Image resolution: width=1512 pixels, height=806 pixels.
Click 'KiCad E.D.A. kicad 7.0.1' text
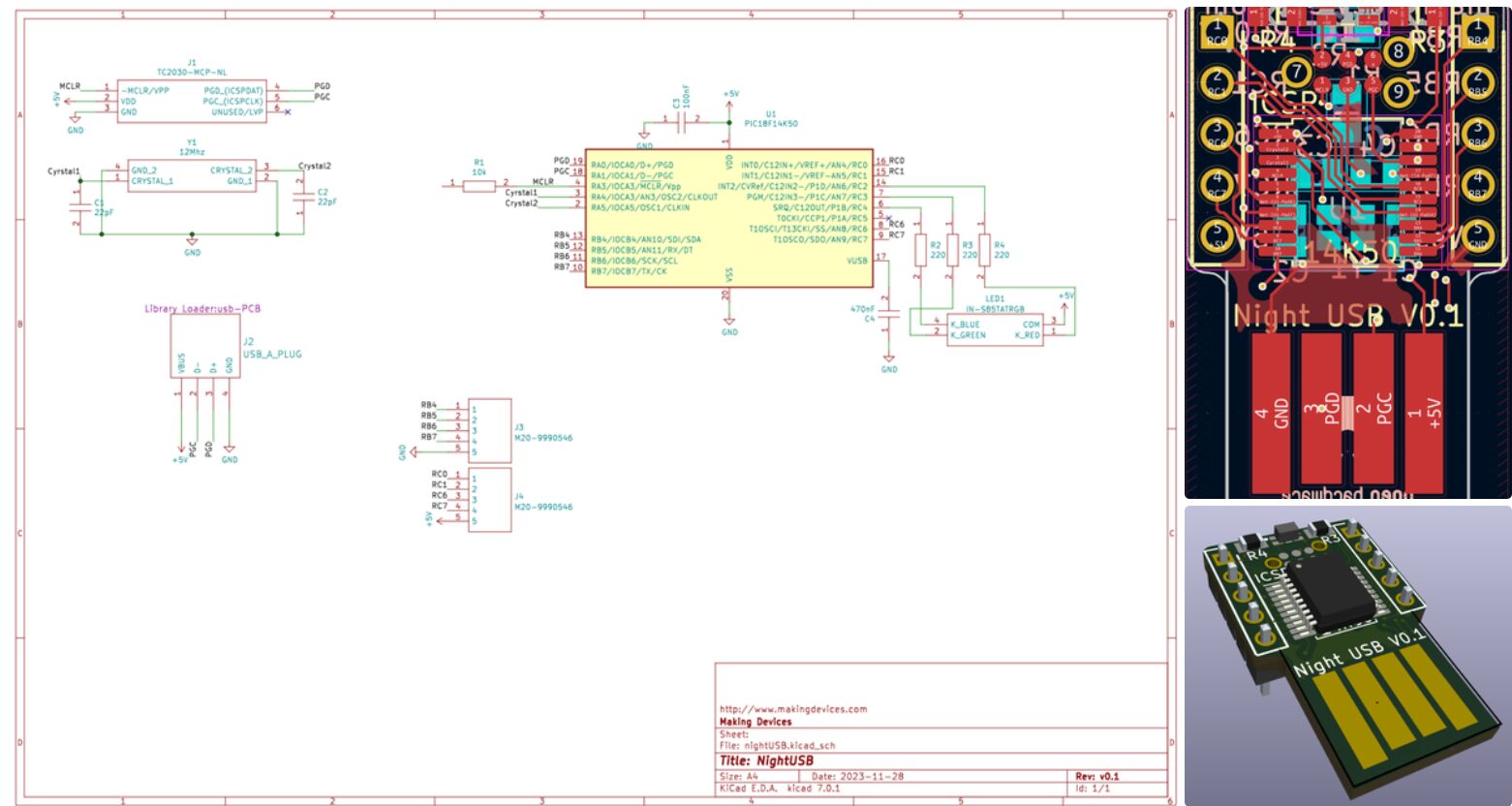[x=780, y=789]
